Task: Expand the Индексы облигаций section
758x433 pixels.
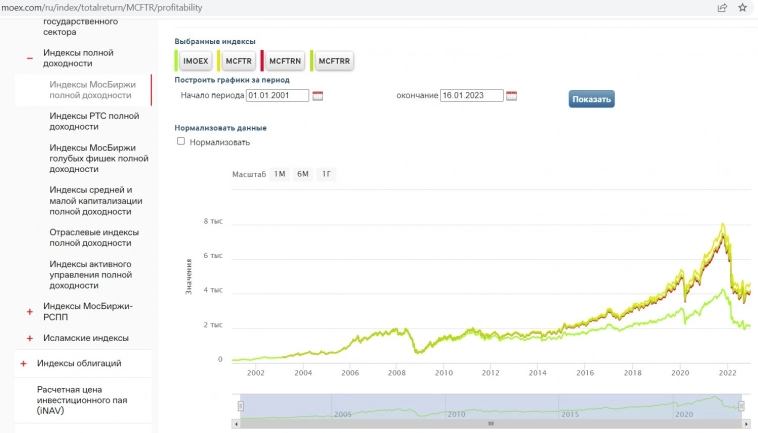Action: click(23, 363)
